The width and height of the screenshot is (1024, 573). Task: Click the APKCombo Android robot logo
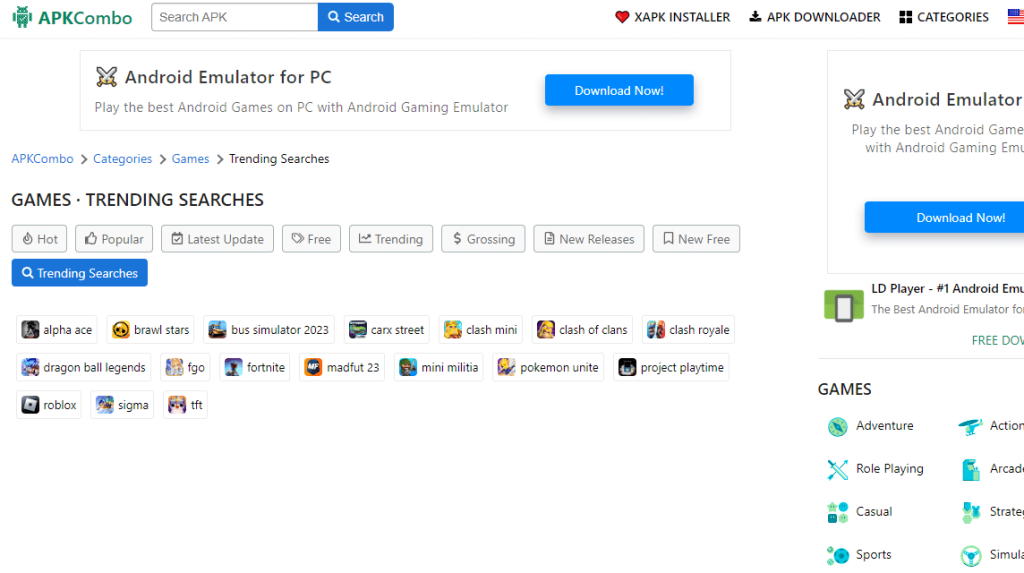(22, 17)
